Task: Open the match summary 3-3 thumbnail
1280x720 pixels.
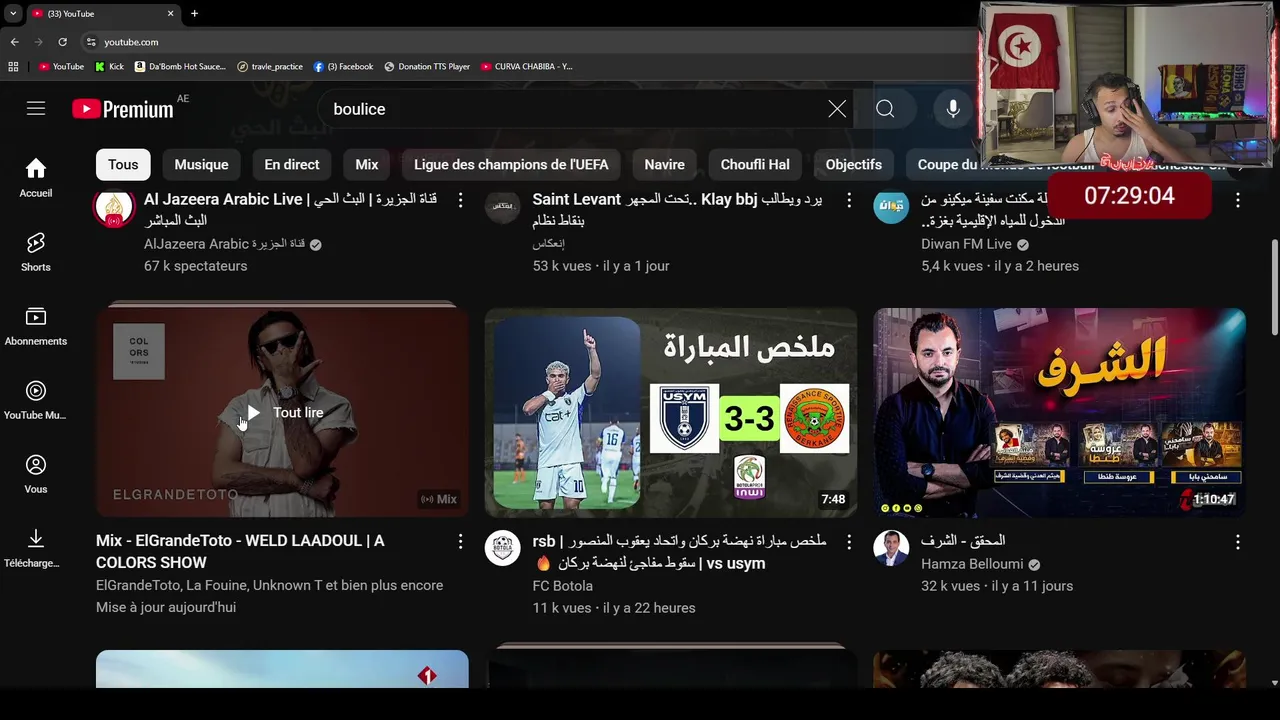Action: (671, 412)
